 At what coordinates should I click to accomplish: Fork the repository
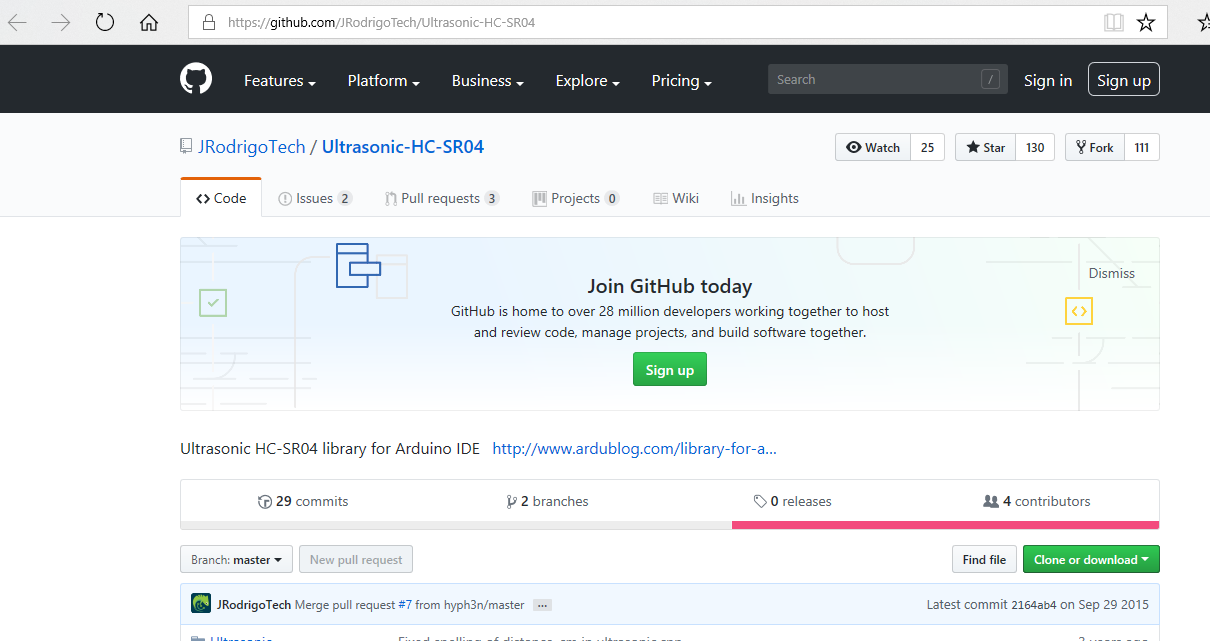pyautogui.click(x=1095, y=147)
